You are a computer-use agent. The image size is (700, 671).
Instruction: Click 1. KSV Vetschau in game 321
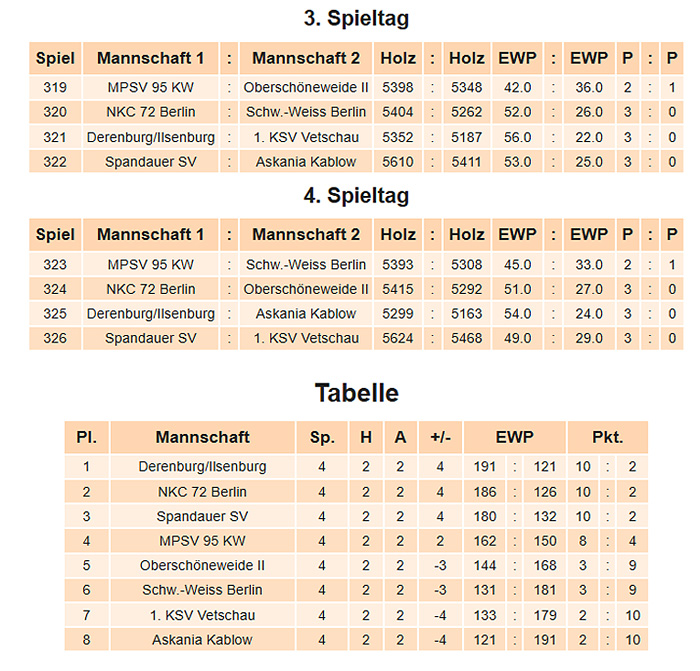(x=306, y=137)
